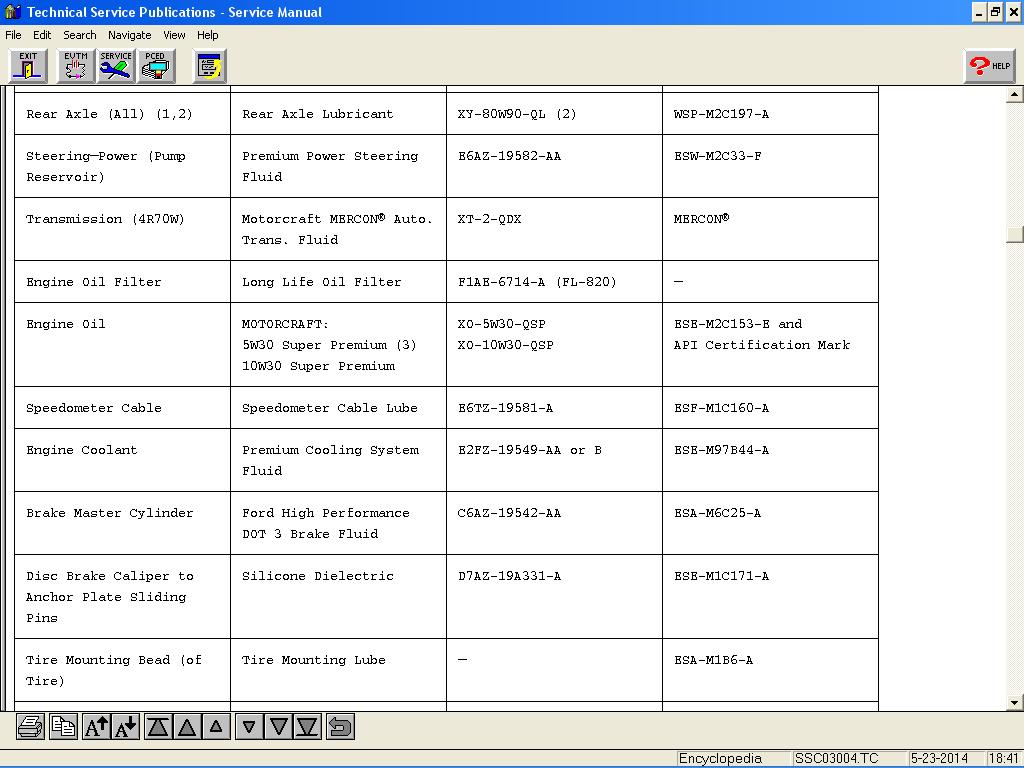
Task: Click the history window icon in top toolbar
Action: point(209,66)
